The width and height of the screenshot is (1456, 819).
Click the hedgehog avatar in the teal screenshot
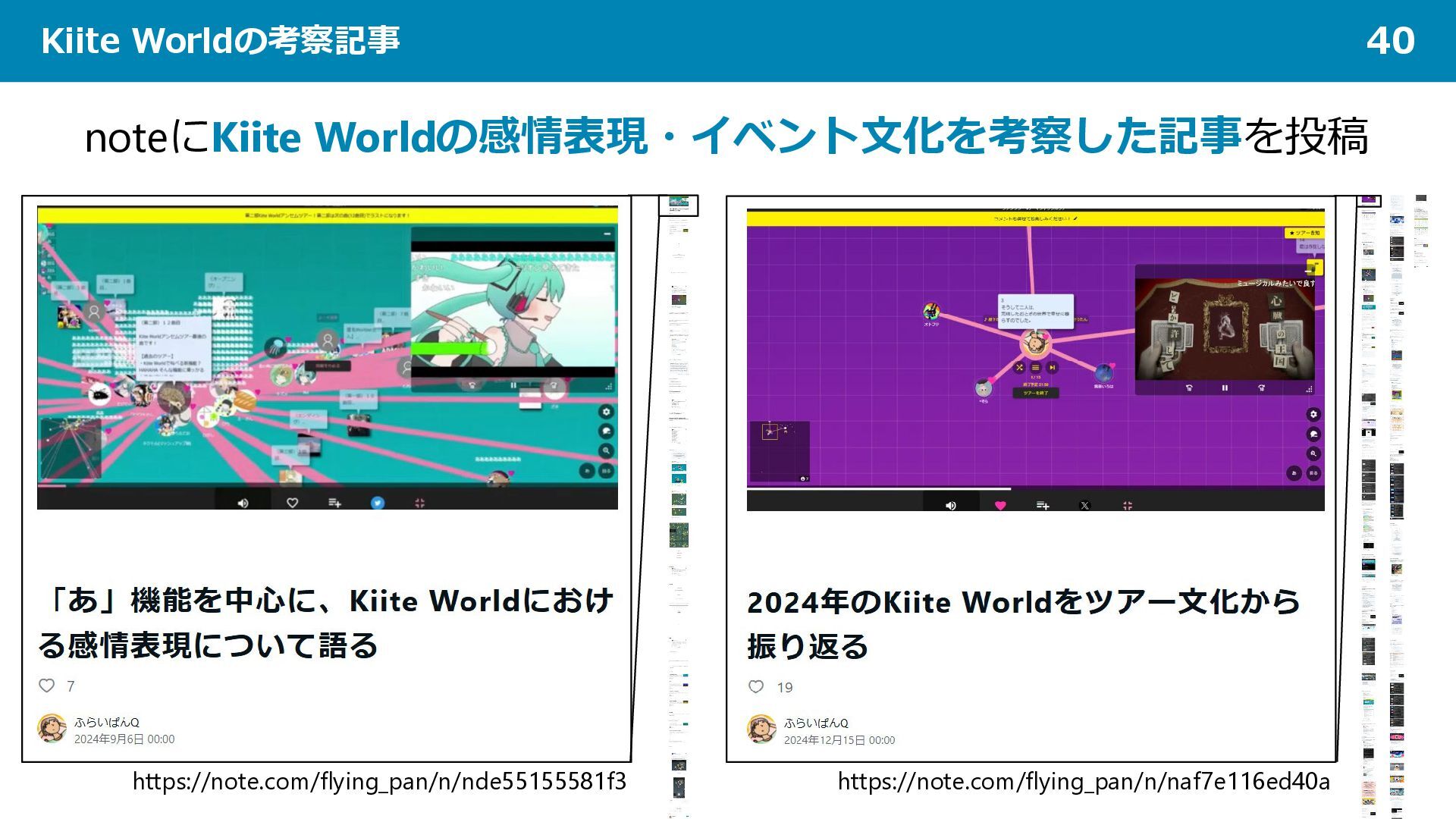[174, 398]
